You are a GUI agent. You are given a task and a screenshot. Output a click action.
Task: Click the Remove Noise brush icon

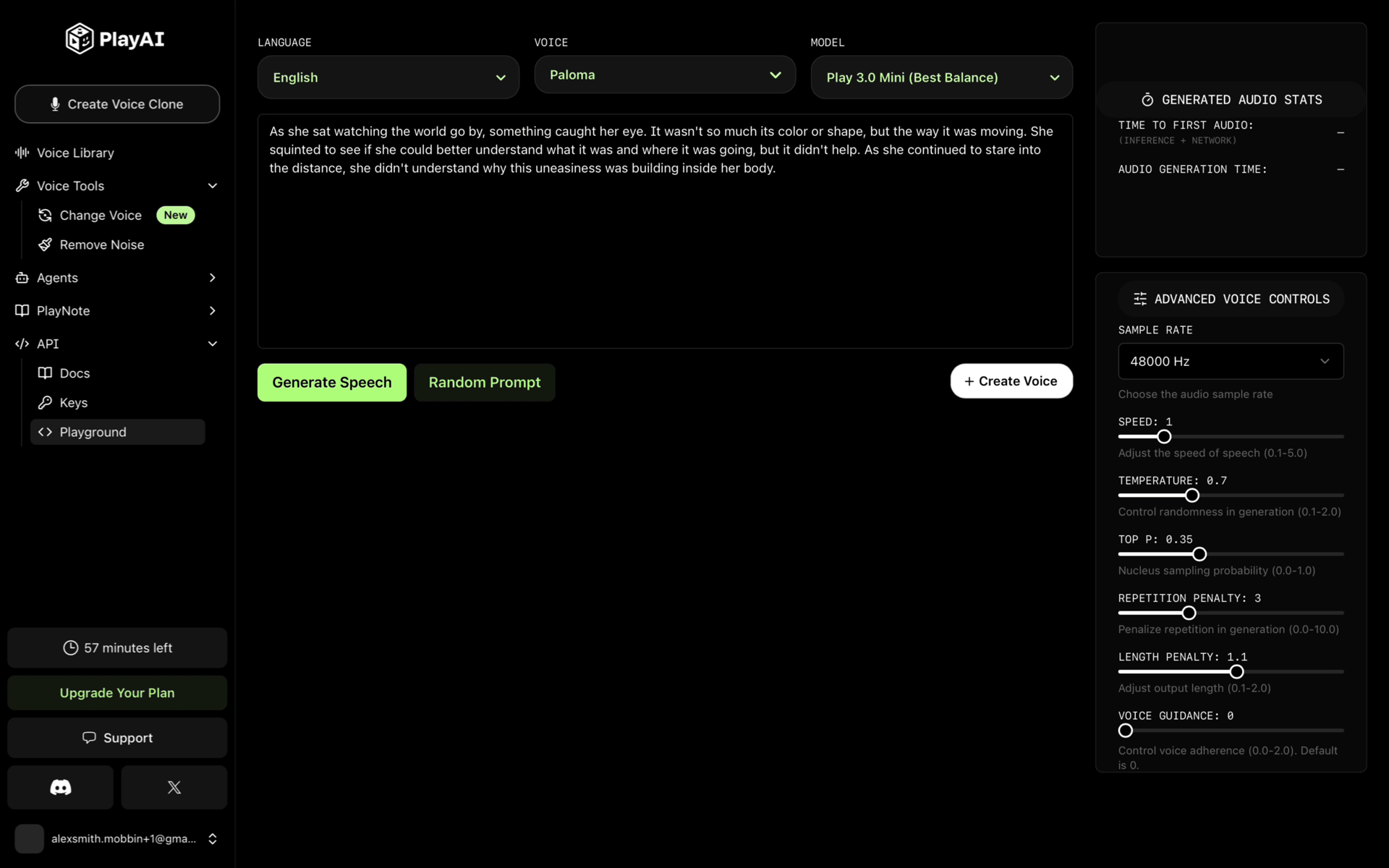[x=45, y=244]
